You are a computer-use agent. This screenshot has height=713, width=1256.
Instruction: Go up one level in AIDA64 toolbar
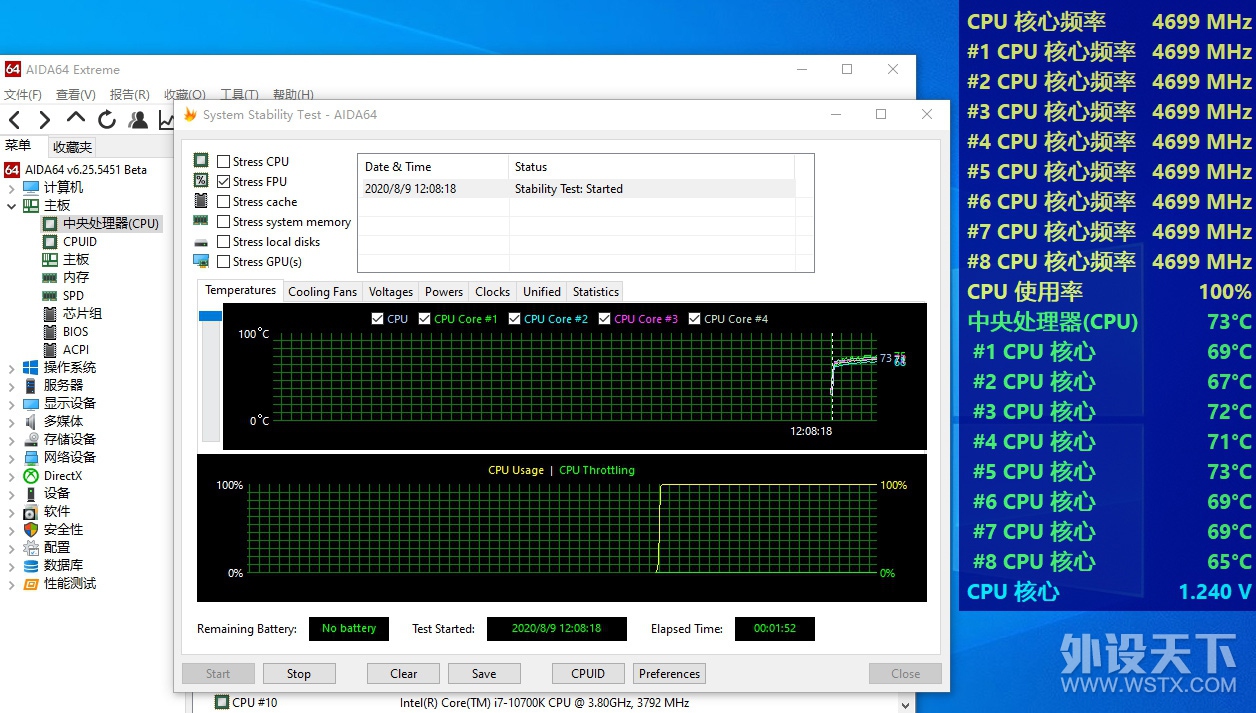[76, 120]
